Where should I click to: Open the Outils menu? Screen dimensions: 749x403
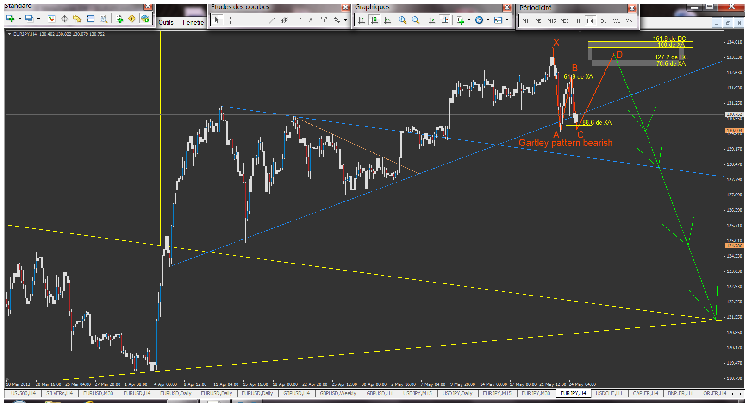(166, 22)
